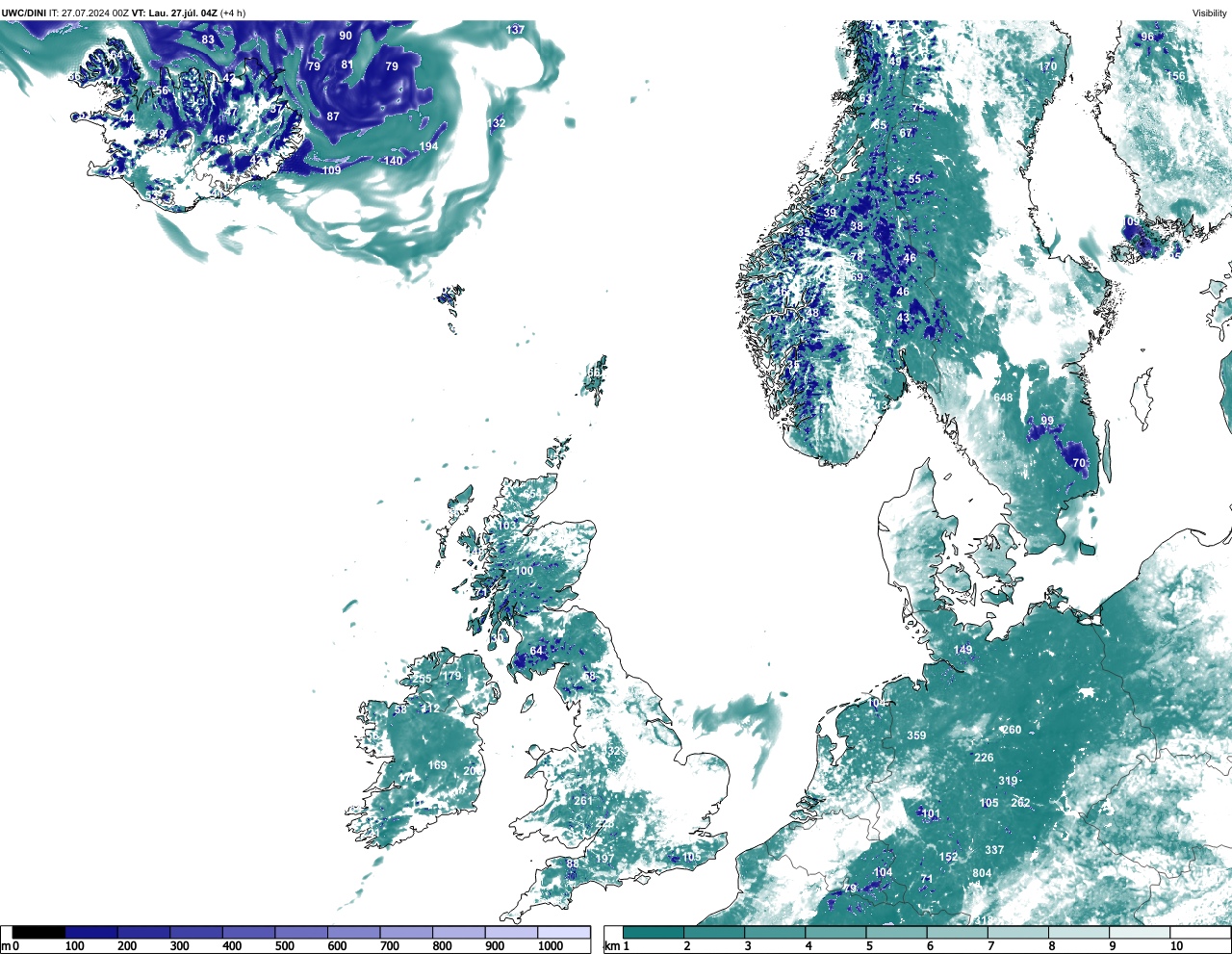Screen dimensions: 1232x954
Task: Click the dark navy 100–200 m legend swatch
Action: click(91, 932)
